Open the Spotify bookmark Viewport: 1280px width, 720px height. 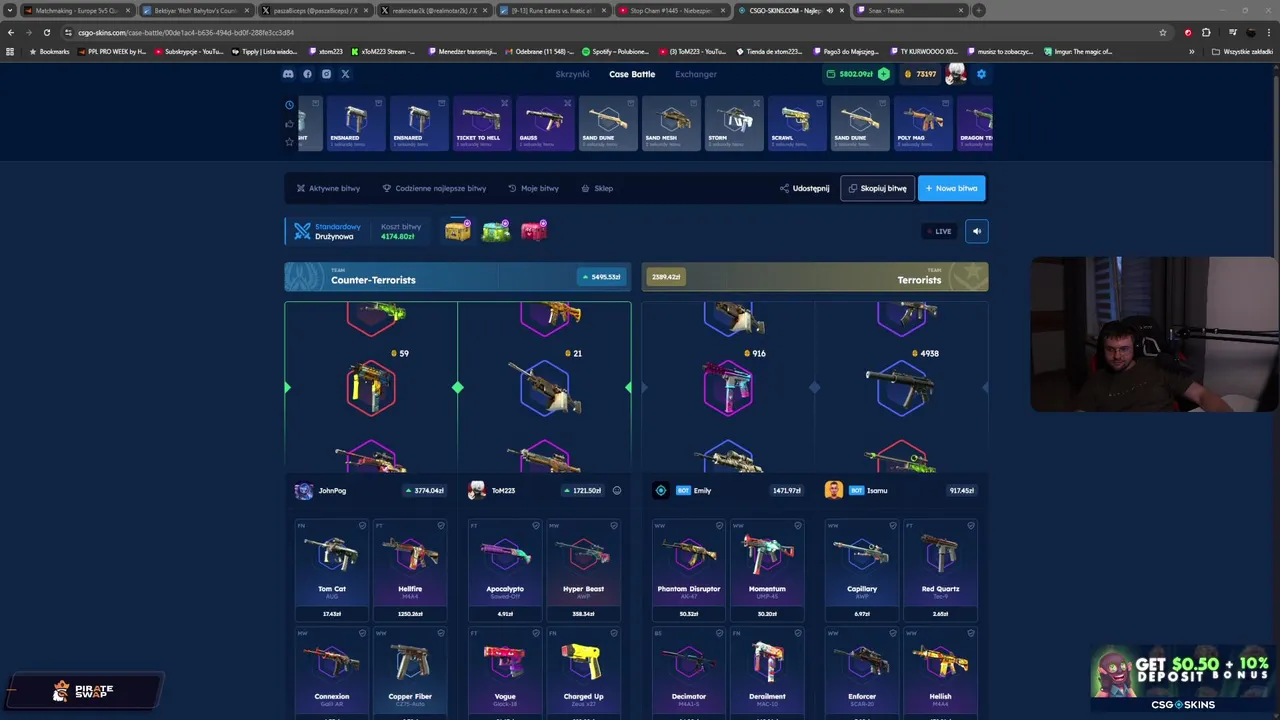(613, 51)
